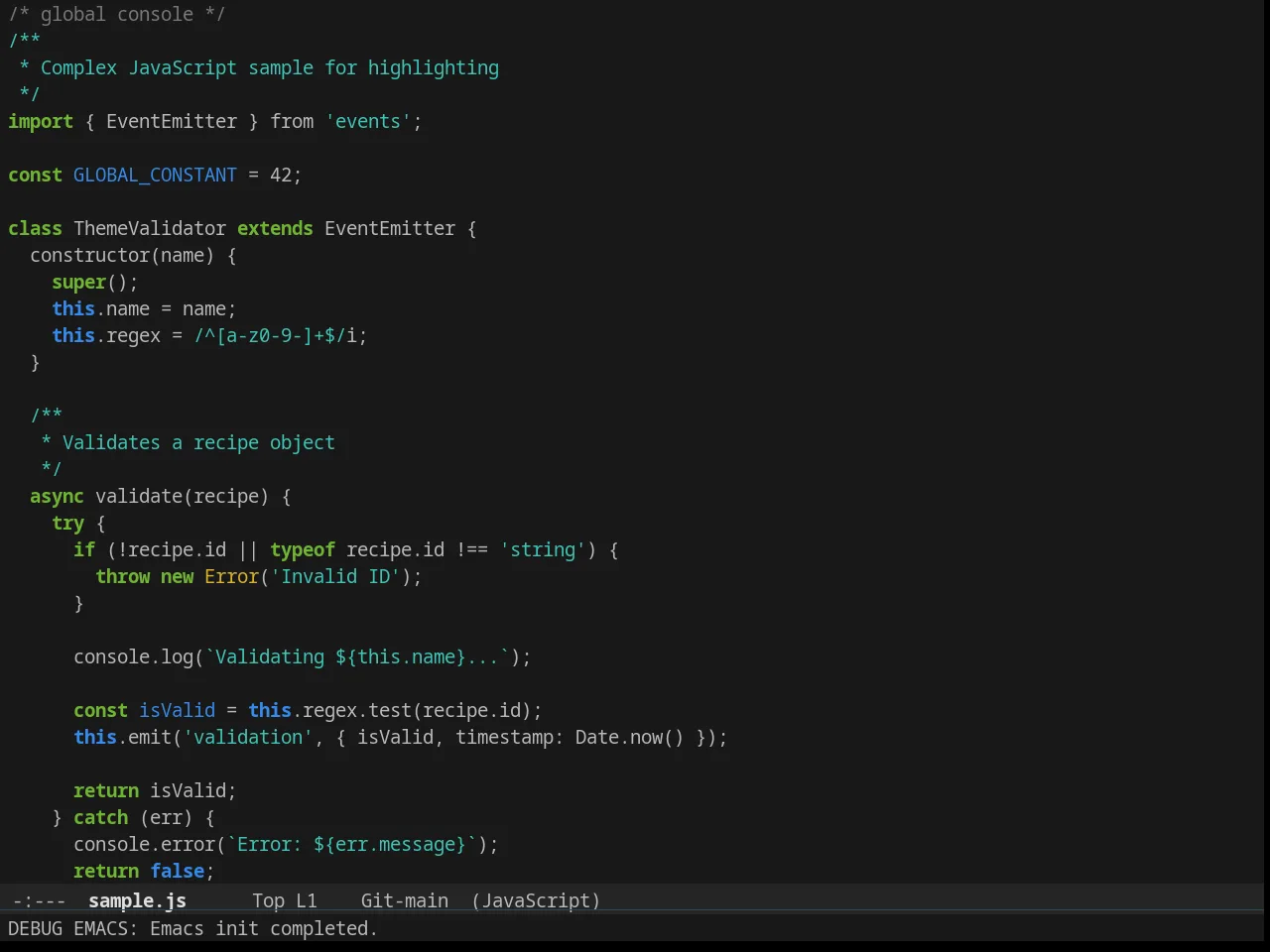Click the 'throw' keyword
This screenshot has width=1270, height=952.
click(122, 576)
